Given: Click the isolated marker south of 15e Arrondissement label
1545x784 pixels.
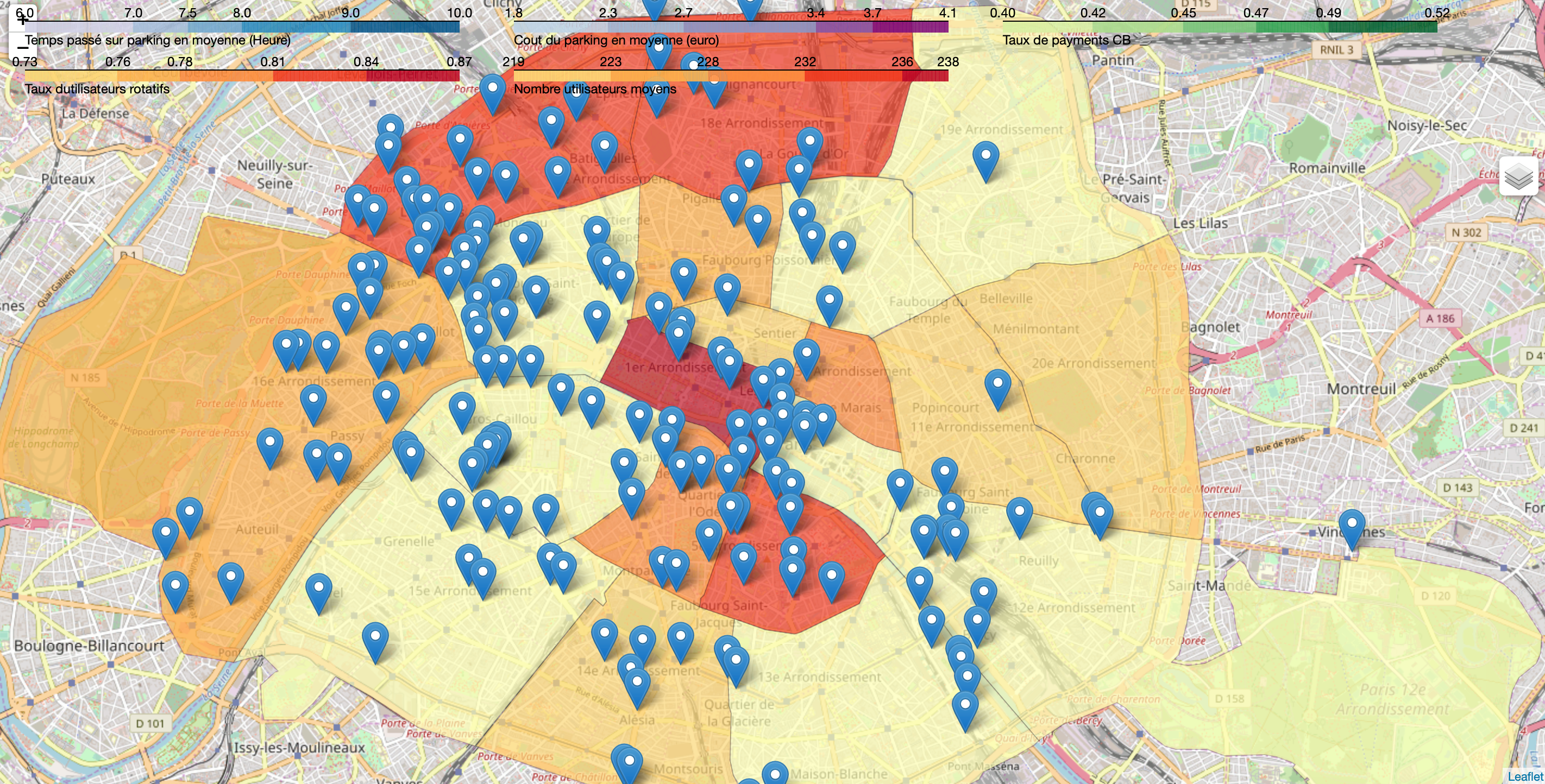Looking at the screenshot, I should tap(375, 641).
